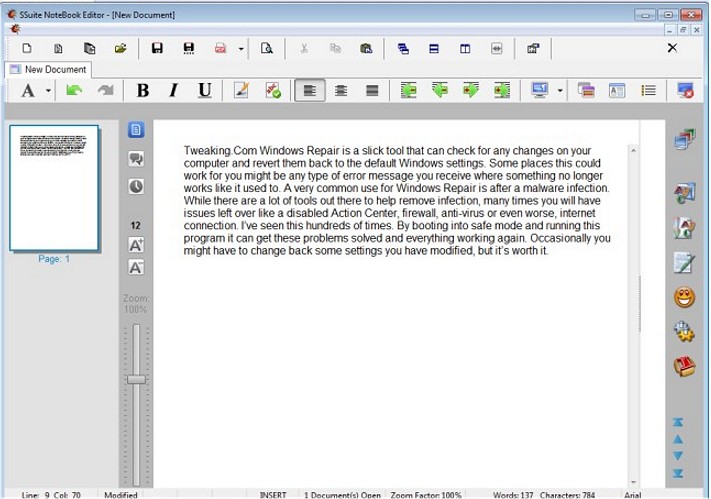Cut selection with the scissors icon
Image resolution: width=711 pixels, height=499 pixels.
[304, 48]
